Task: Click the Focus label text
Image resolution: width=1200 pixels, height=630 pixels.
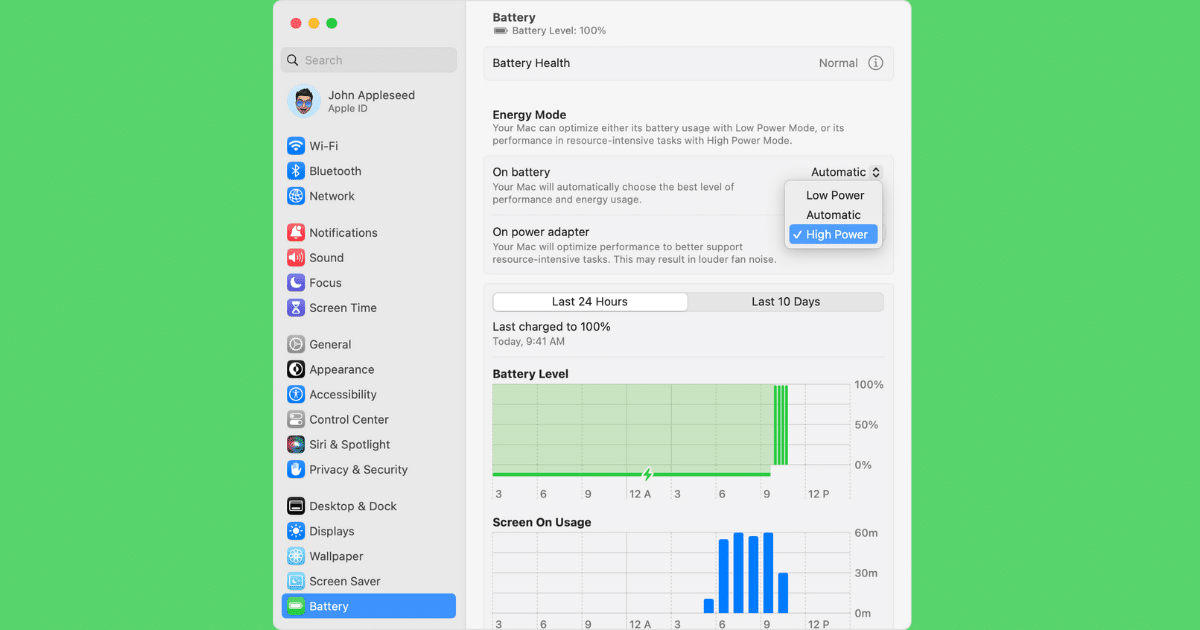Action: click(x=325, y=283)
